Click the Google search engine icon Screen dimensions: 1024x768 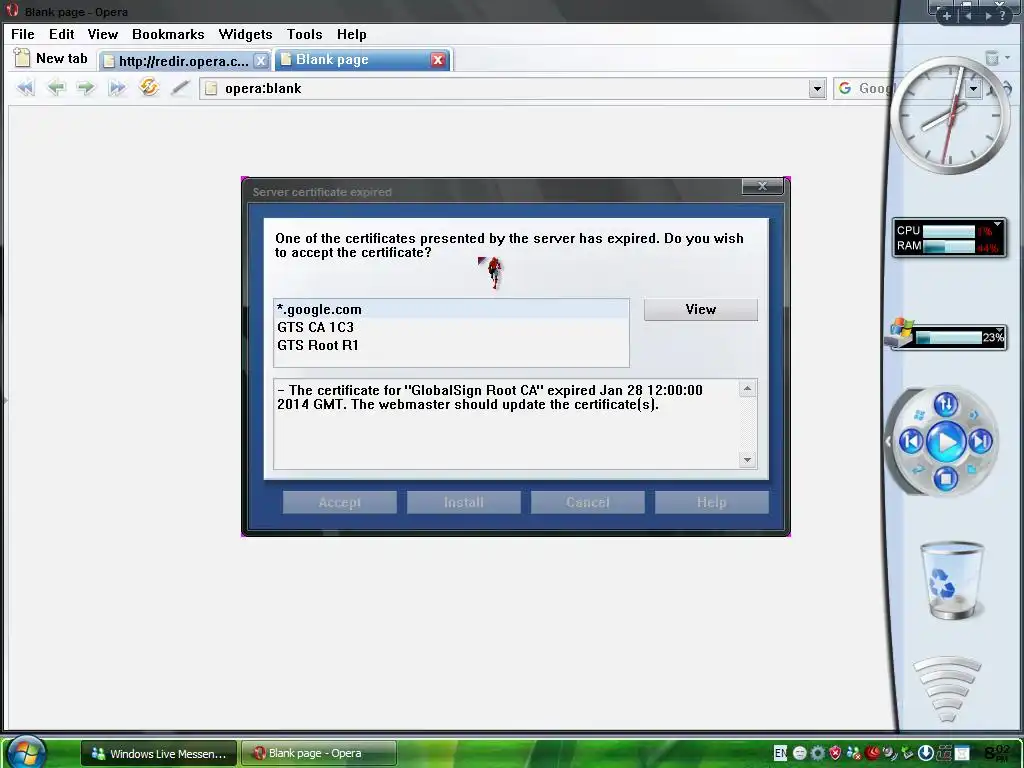845,88
